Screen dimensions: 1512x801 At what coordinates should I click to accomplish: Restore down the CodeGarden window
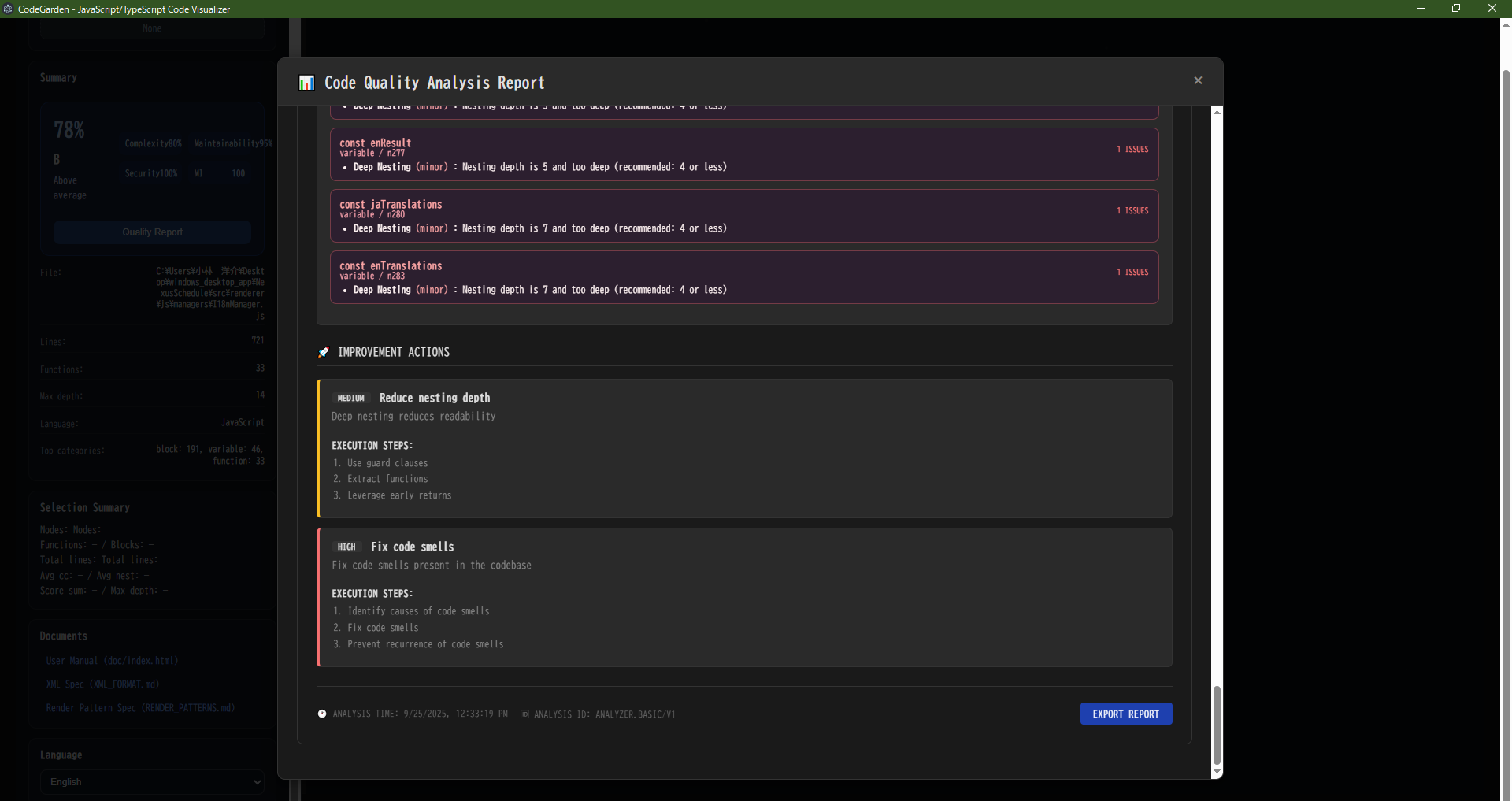(1455, 9)
